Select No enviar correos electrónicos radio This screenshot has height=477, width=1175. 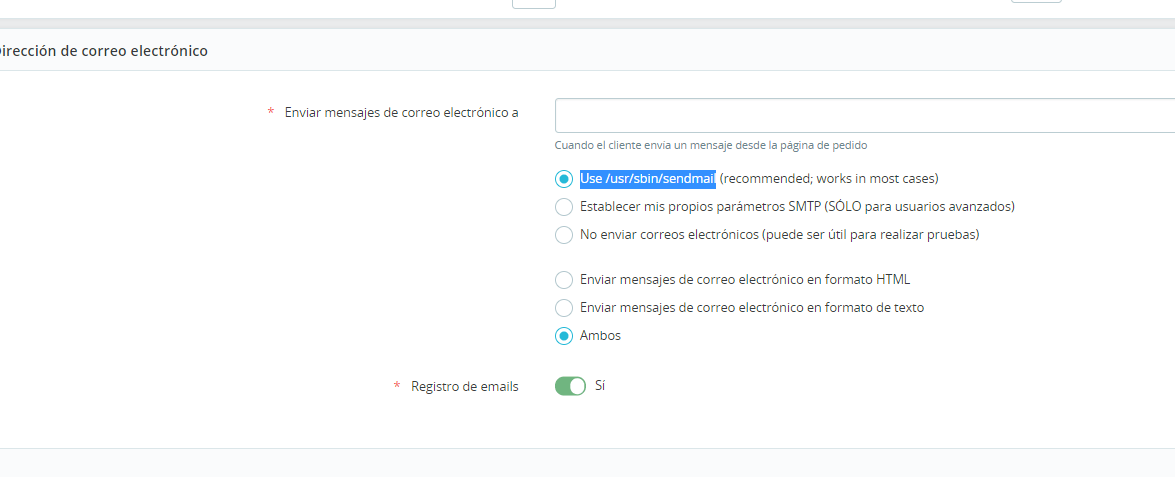(564, 235)
